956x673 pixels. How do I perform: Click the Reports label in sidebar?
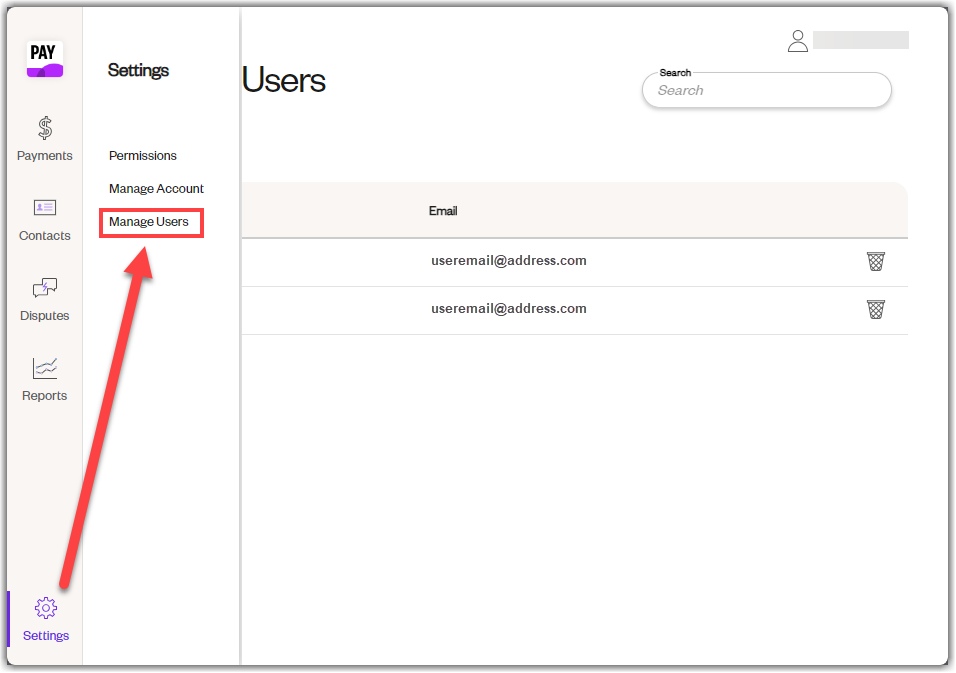[x=45, y=395]
